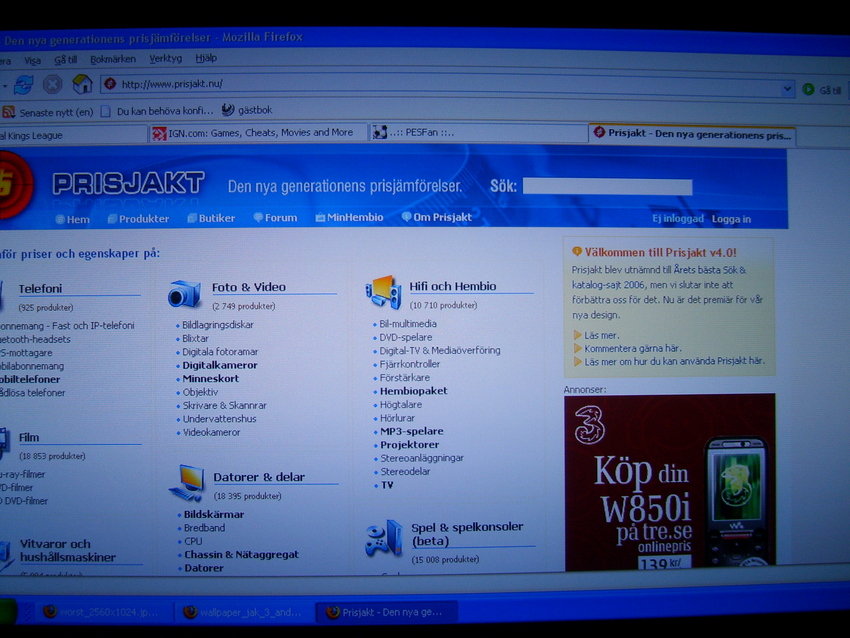Viewport: 850px width, 638px height.
Task: Click the Firefox stop loading button
Action: click(x=53, y=84)
